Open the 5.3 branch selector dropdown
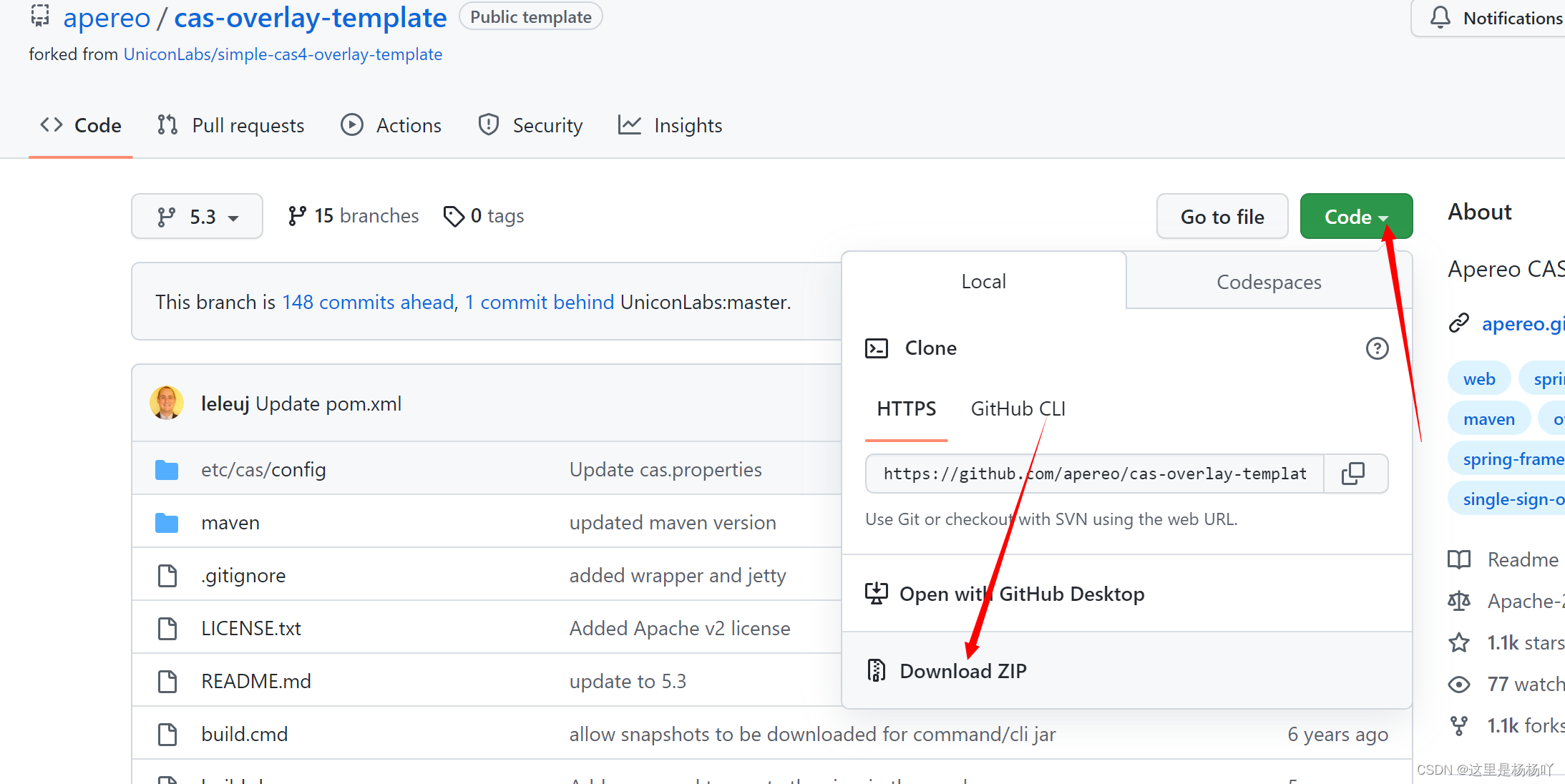The width and height of the screenshot is (1565, 784). (197, 216)
